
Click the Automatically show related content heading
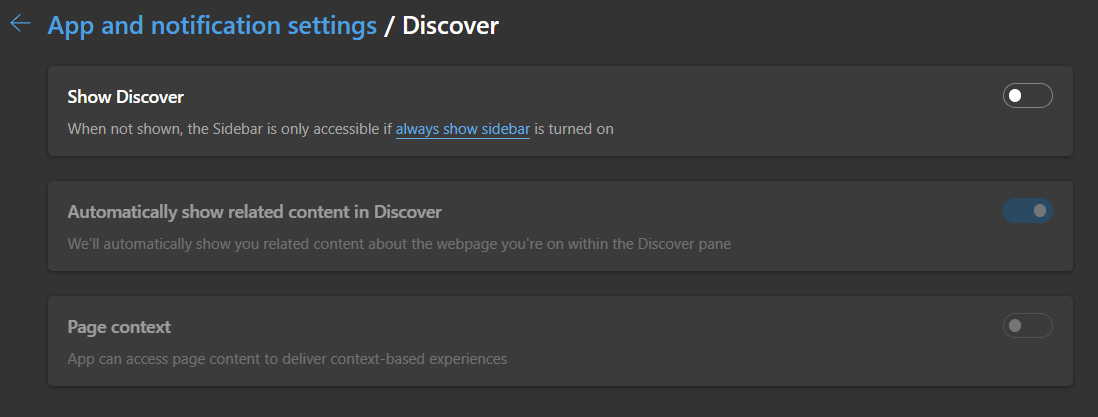click(x=254, y=212)
